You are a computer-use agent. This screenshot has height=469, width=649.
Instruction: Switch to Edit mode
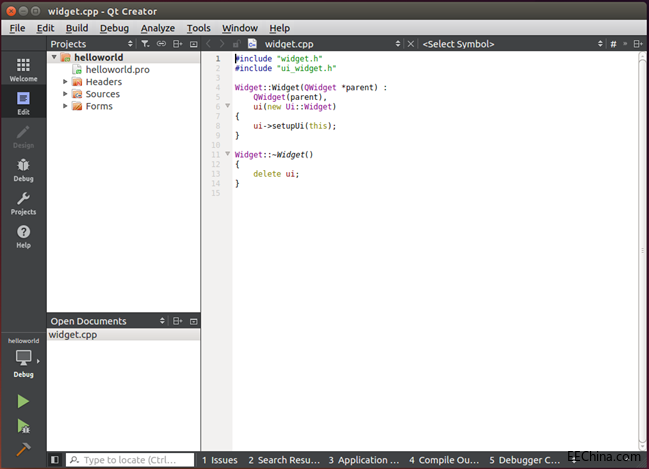[x=23, y=103]
